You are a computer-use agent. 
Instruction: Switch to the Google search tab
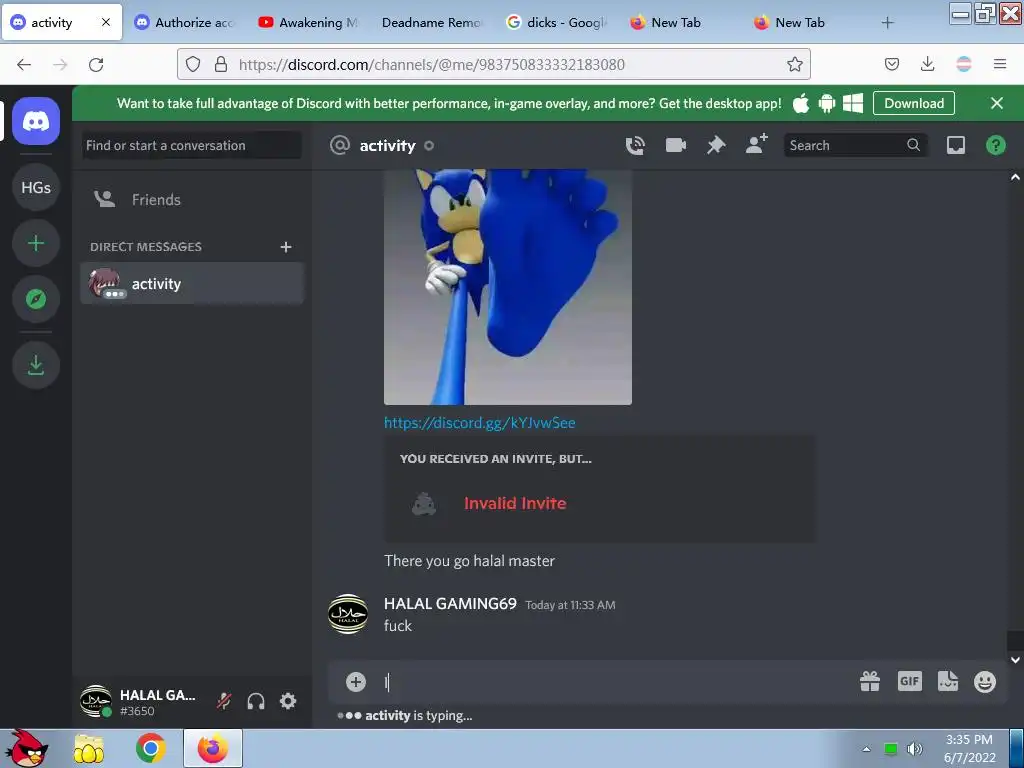[556, 22]
